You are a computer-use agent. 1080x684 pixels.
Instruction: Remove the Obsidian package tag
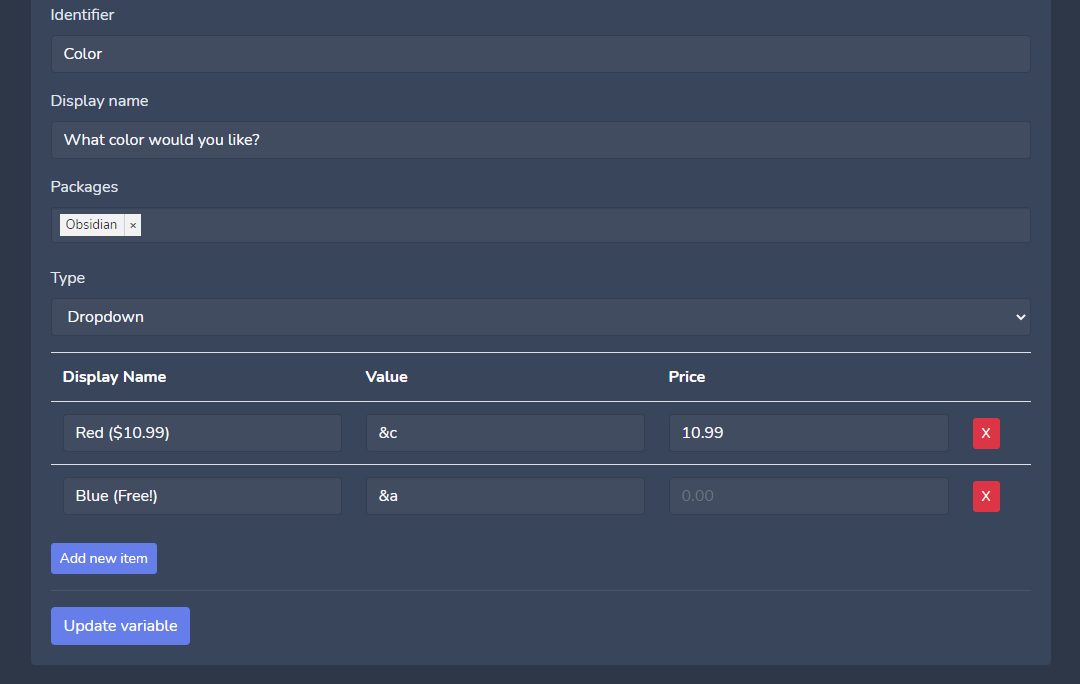(x=133, y=225)
